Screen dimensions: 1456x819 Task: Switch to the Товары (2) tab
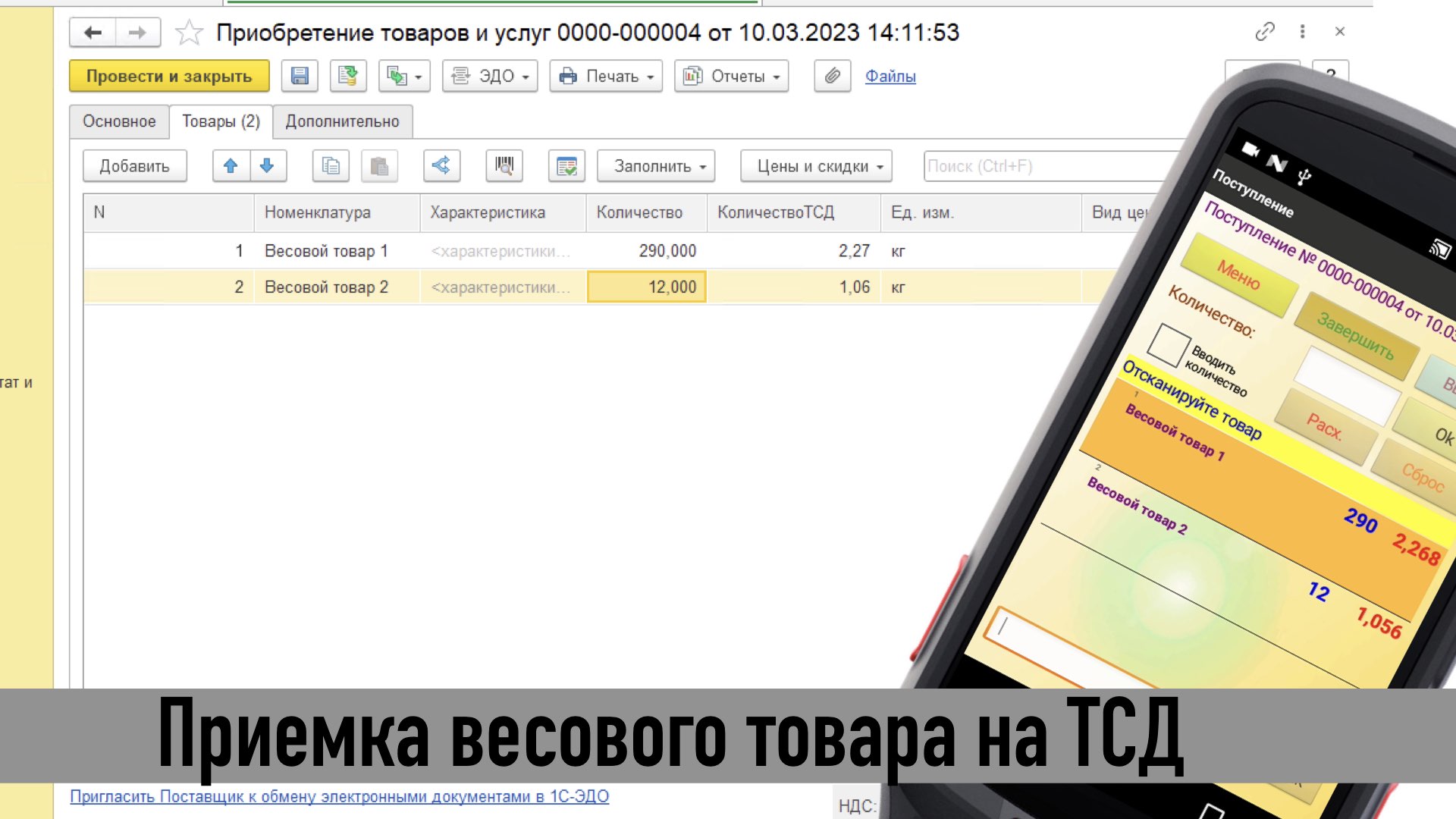[x=221, y=121]
